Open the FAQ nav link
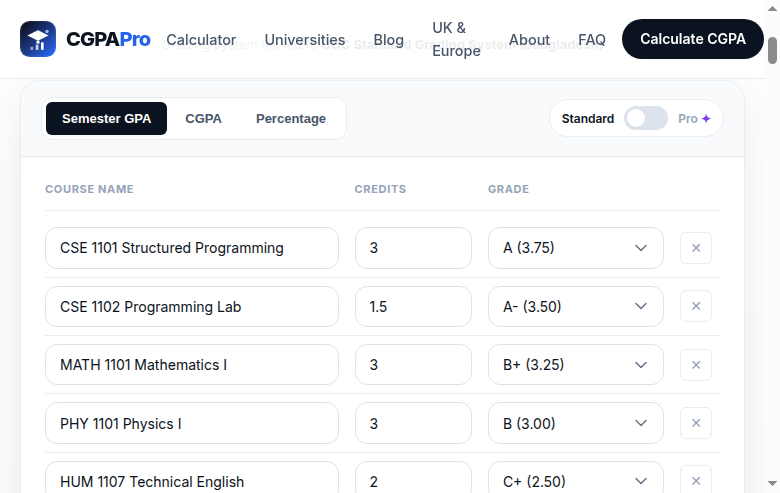The image size is (780, 493). coord(592,40)
